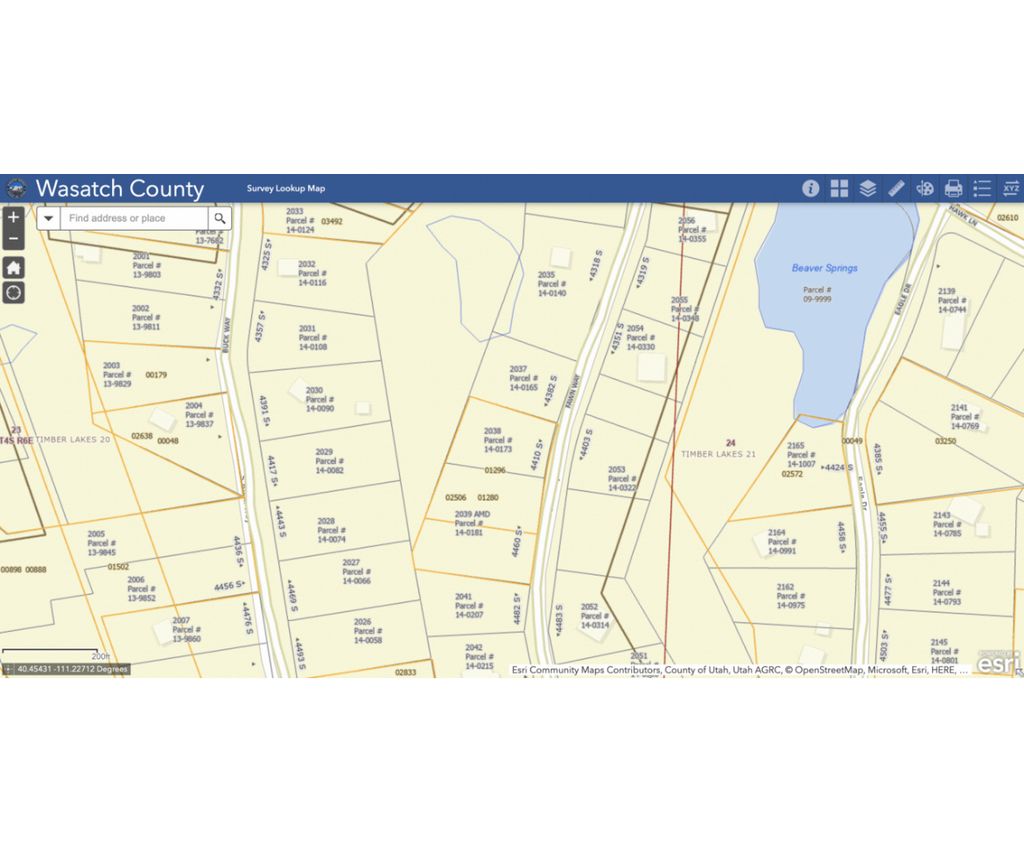Image resolution: width=1024 pixels, height=867 pixels.
Task: Open the layer list stack icon
Action: click(868, 189)
